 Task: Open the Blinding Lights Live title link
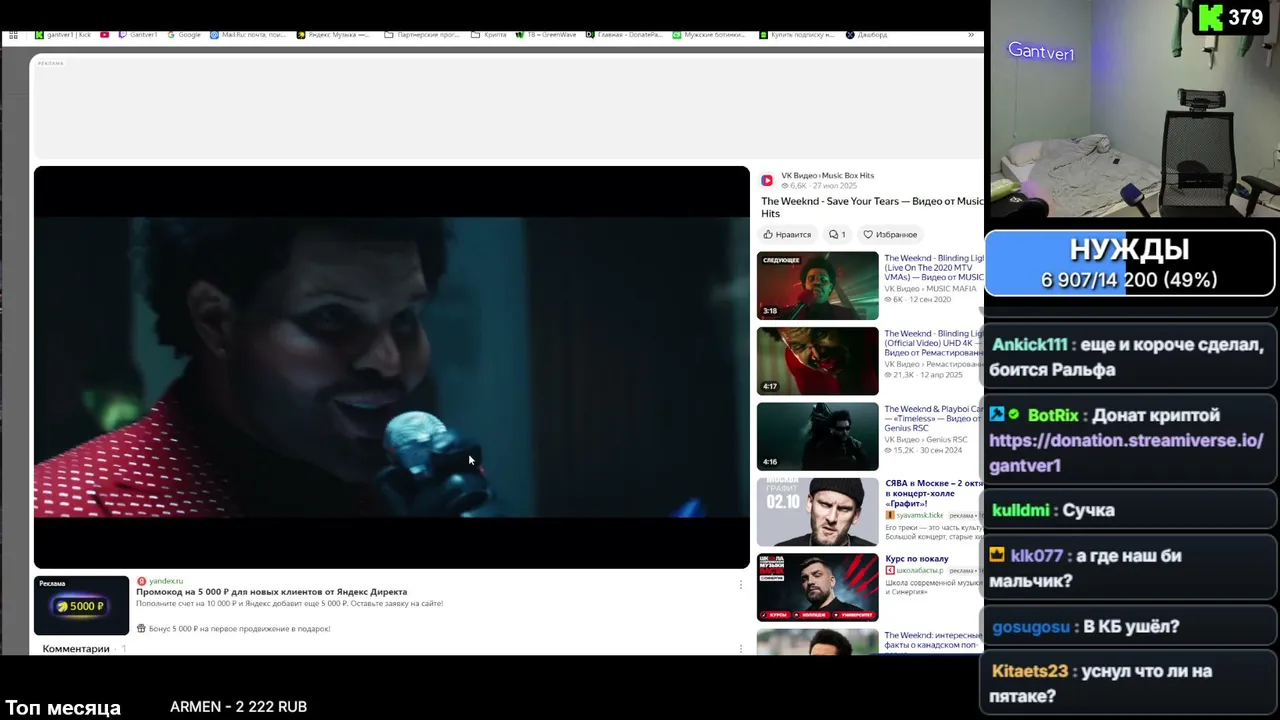(x=934, y=268)
